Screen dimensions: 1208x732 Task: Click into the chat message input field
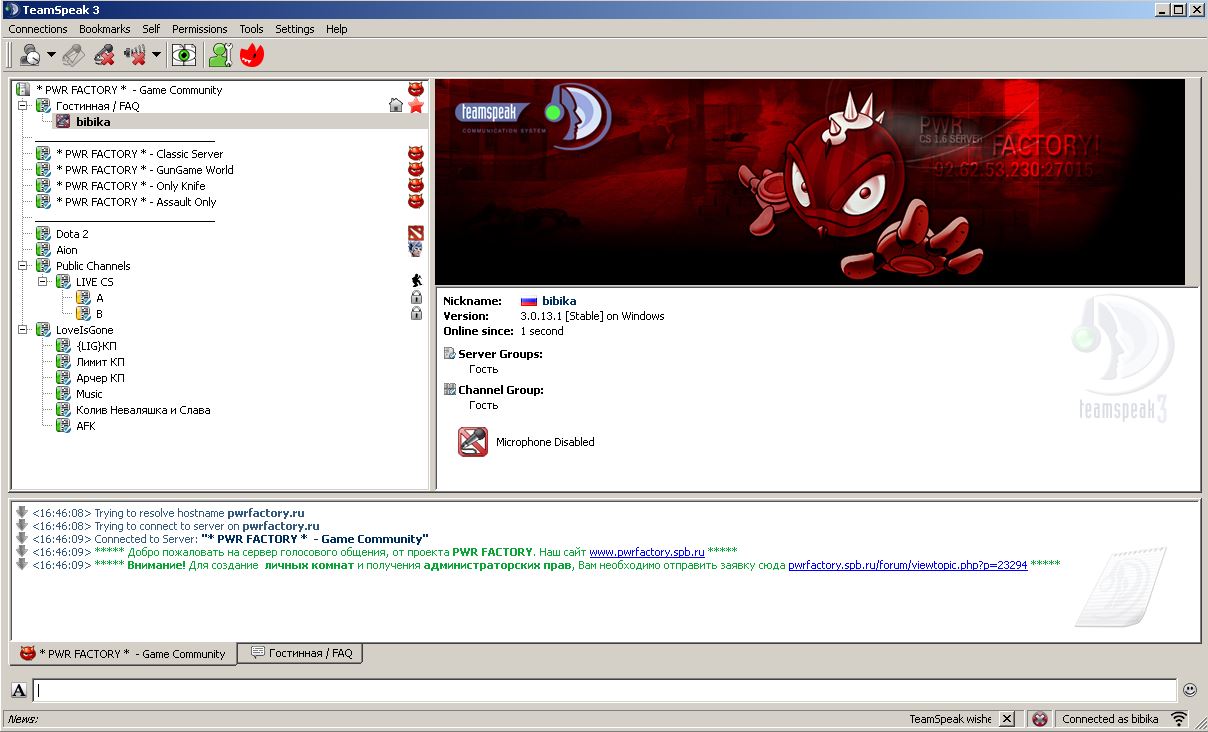click(x=600, y=690)
